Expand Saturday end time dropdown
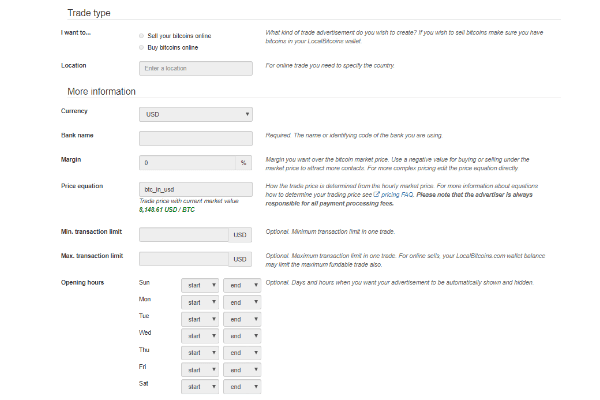Viewport: 600px width, 400px height. (x=240, y=386)
